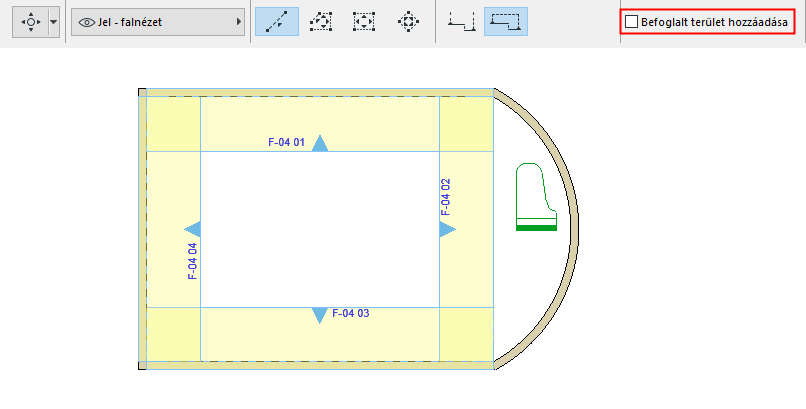This screenshot has height=409, width=806.
Task: Click the upward arrow marker of F-04 01
Action: click(x=320, y=143)
